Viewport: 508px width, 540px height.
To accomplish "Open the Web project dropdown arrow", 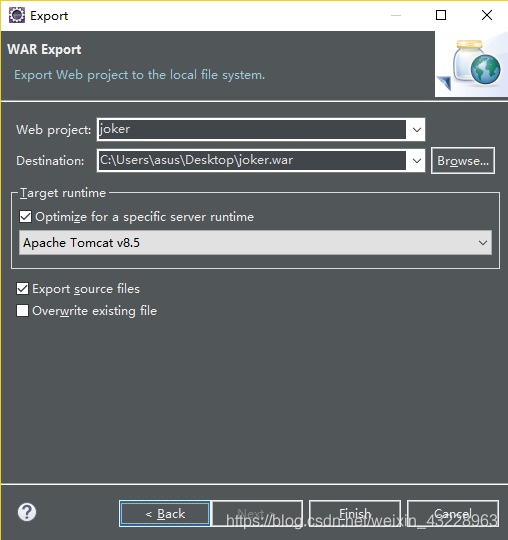I will [417, 130].
